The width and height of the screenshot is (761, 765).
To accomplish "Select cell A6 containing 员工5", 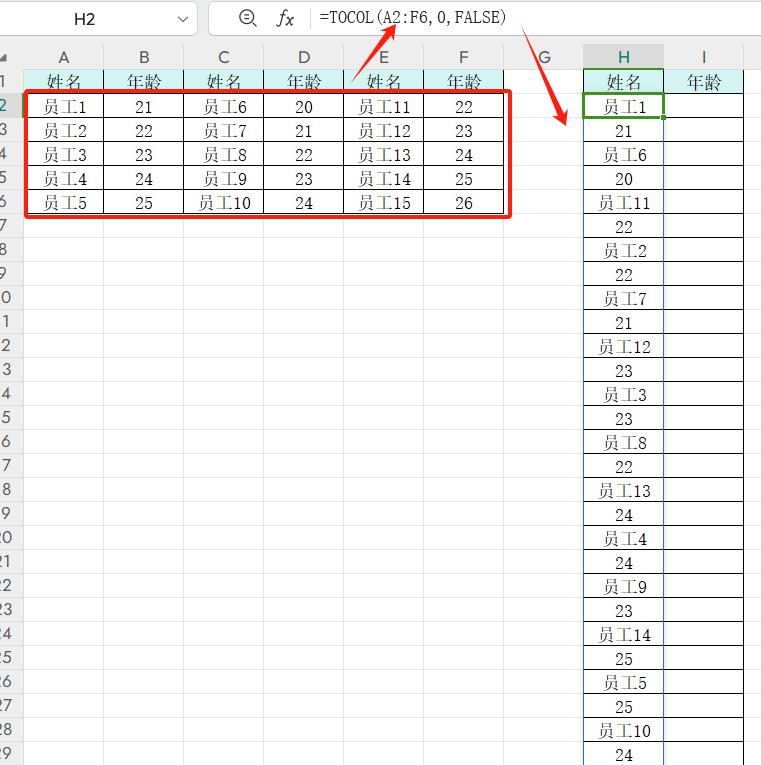I will click(x=63, y=201).
